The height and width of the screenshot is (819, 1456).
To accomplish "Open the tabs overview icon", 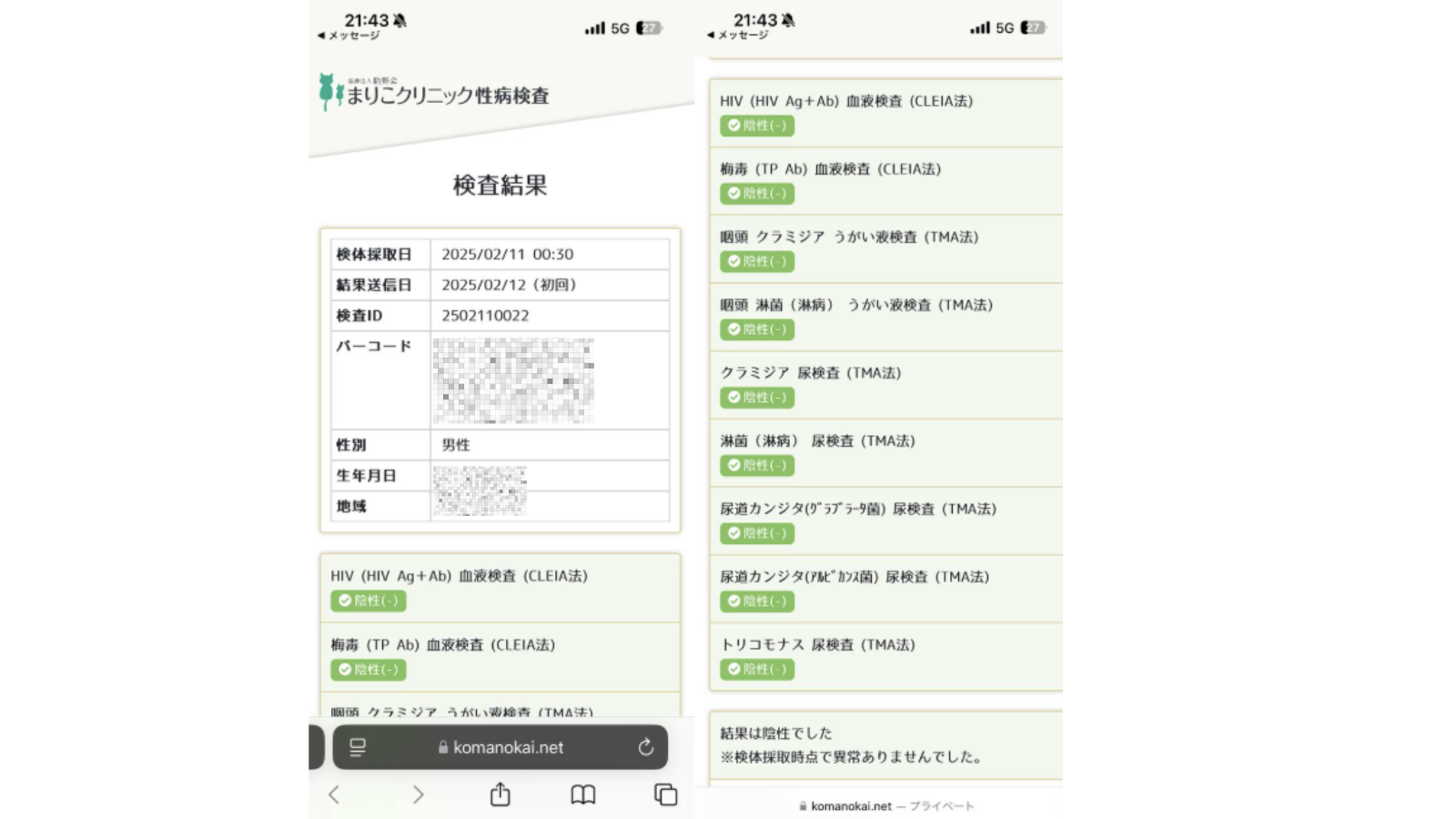I will (666, 794).
